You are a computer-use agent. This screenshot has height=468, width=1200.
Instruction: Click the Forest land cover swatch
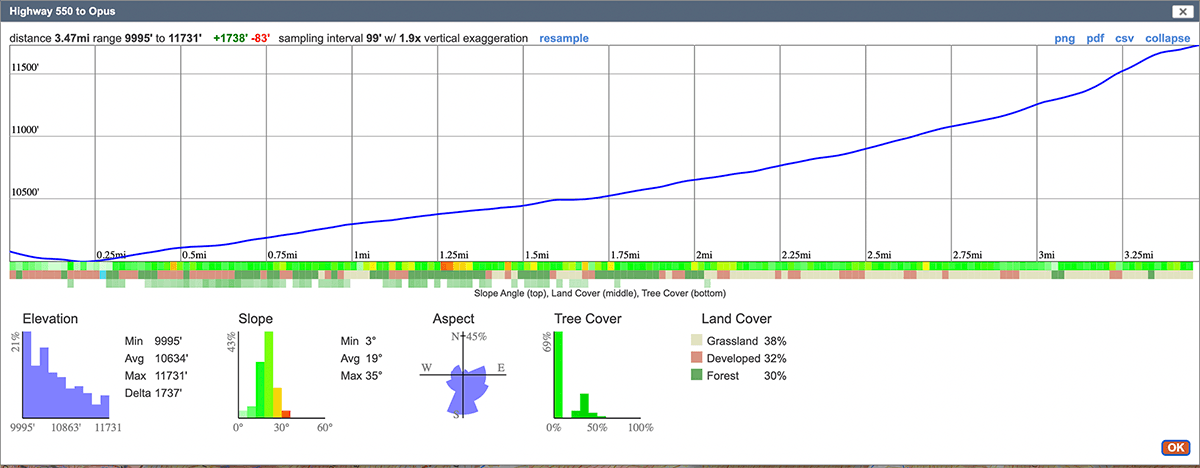pos(699,376)
